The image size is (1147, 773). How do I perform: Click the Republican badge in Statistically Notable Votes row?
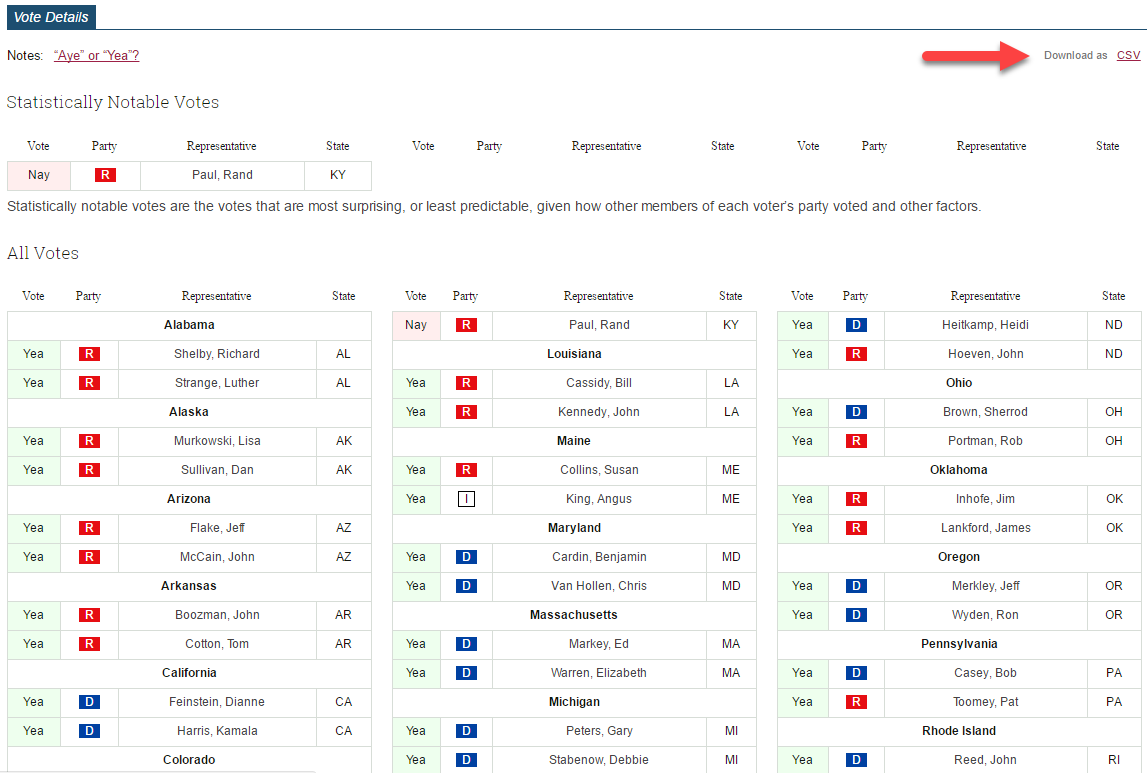[x=105, y=175]
